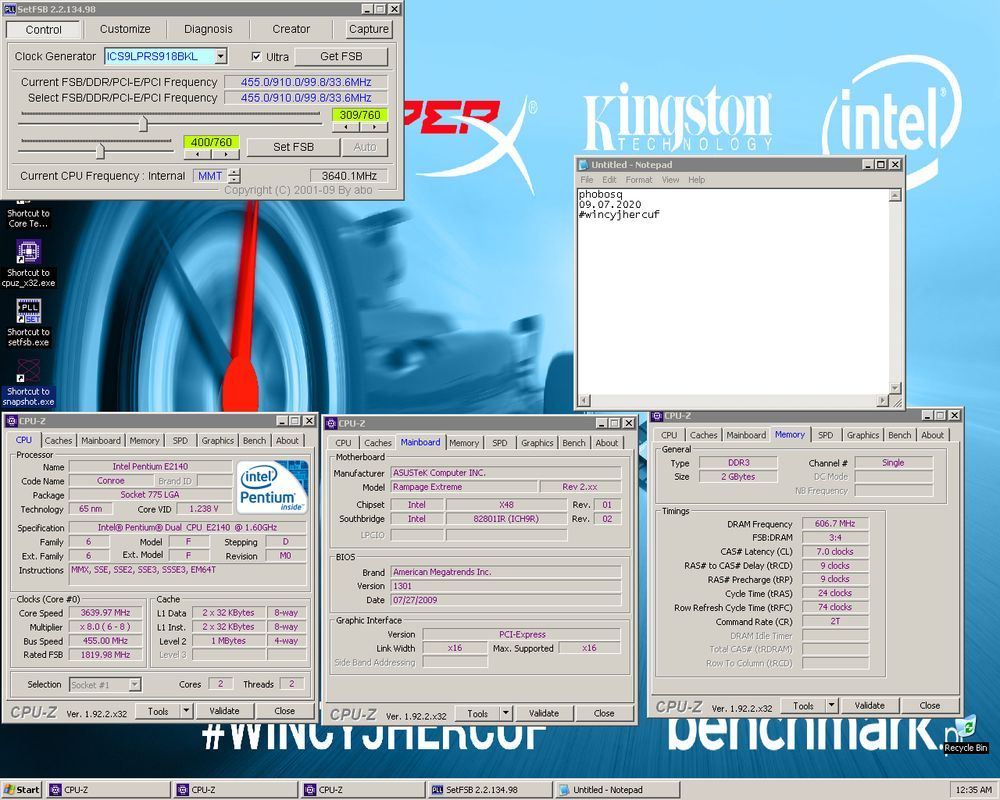The width and height of the screenshot is (1000, 800).
Task: Click the lower FSB slider thumb
Action: pyautogui.click(x=100, y=150)
